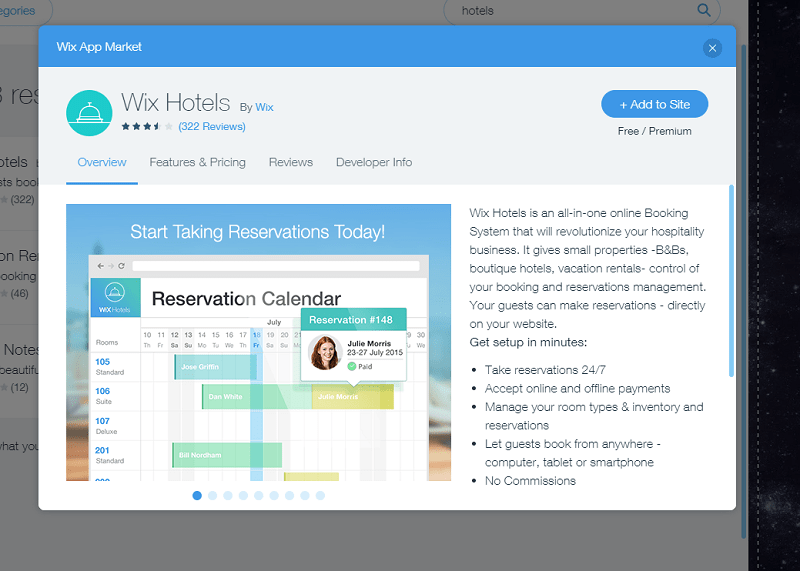Click the 'No Commissions' bullet

click(x=530, y=481)
